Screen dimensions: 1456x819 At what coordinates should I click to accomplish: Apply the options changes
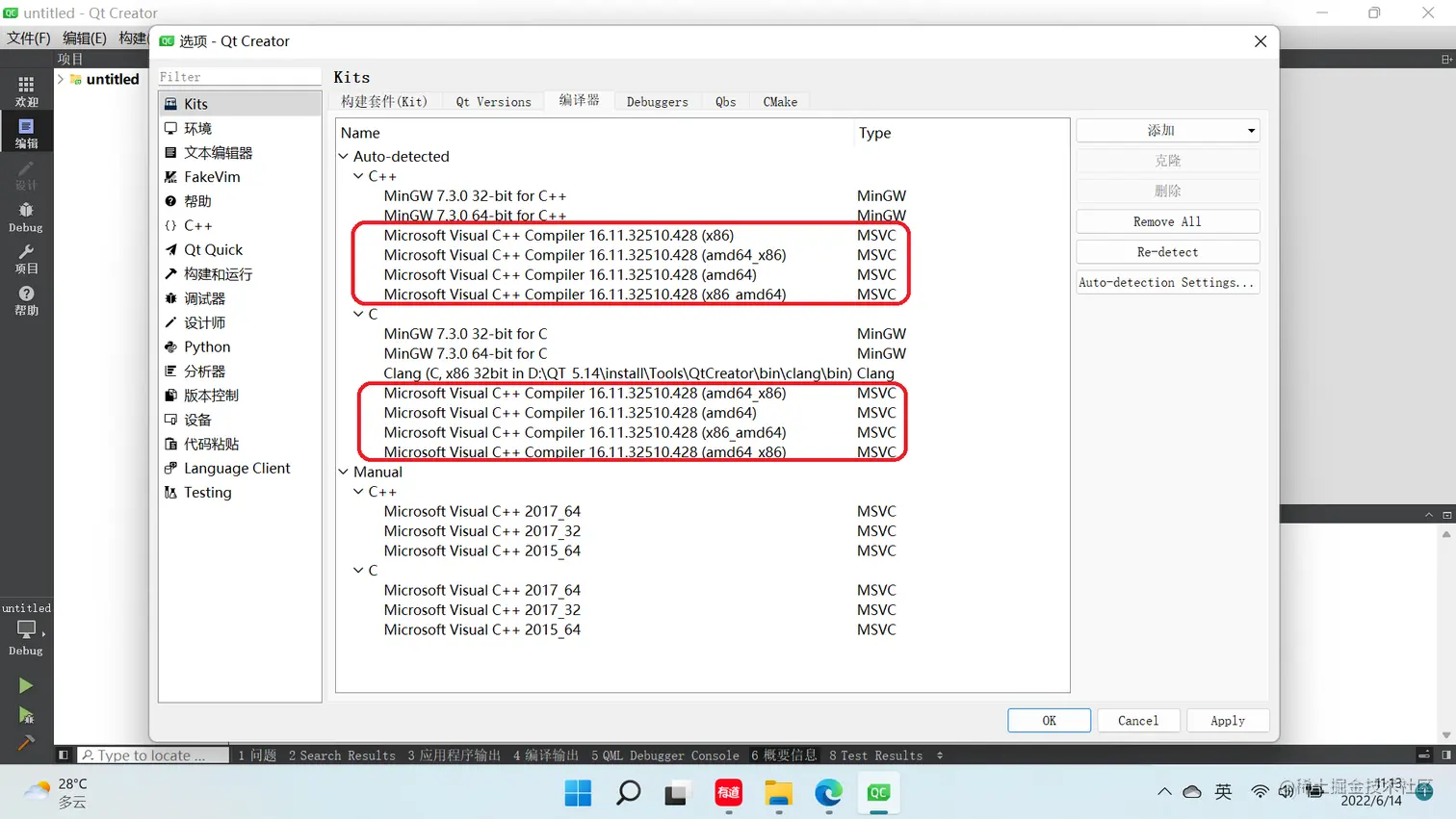(x=1228, y=721)
